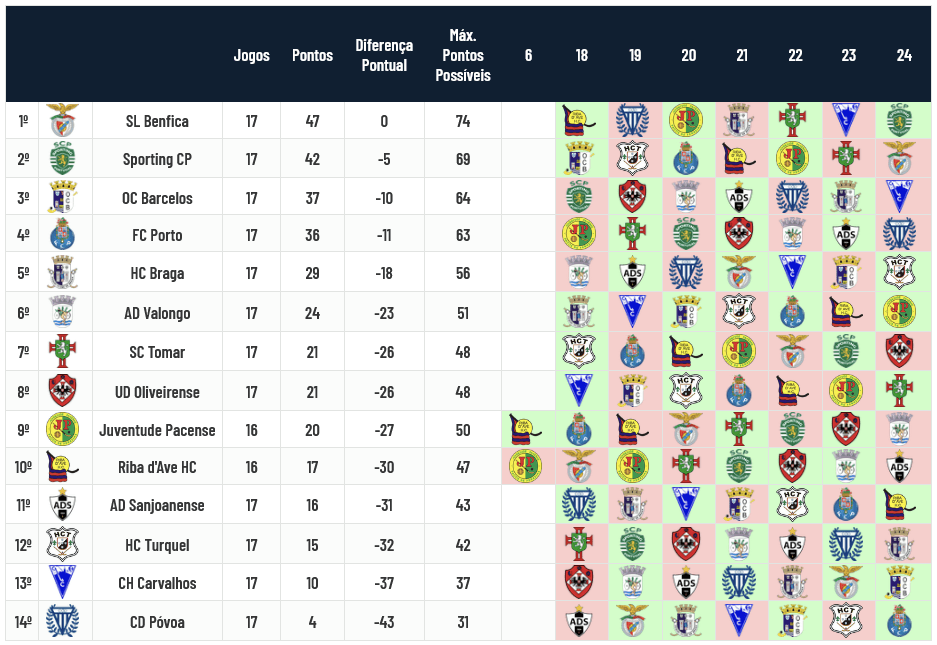Click CH Carvalhos crest in the 13º row
The height and width of the screenshot is (645, 937).
65,583
